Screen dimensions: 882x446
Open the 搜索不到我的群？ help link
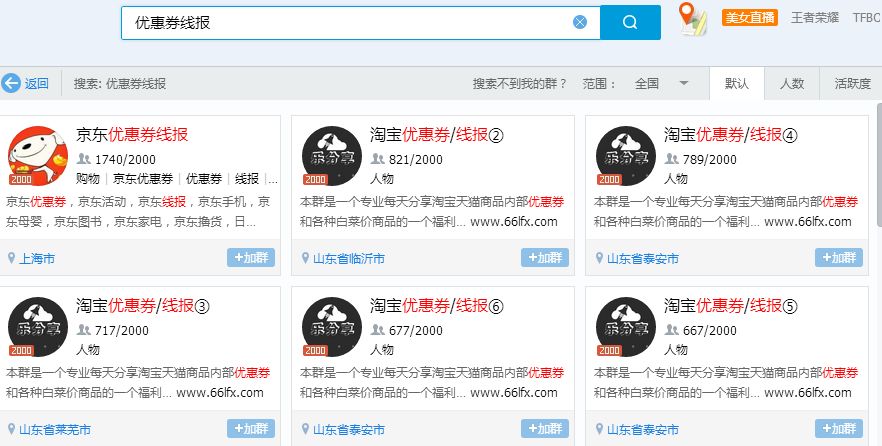click(x=519, y=84)
